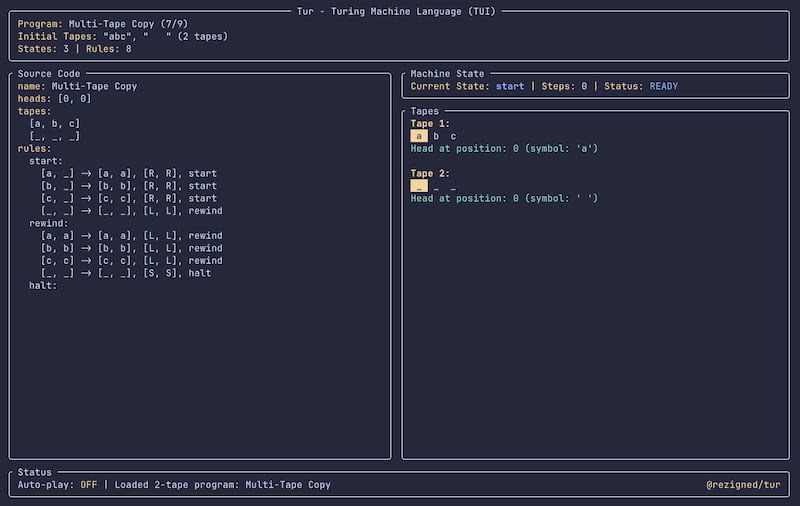The width and height of the screenshot is (800, 506).
Task: Click the 'rewind:' state label in source code
Action: coord(49,223)
